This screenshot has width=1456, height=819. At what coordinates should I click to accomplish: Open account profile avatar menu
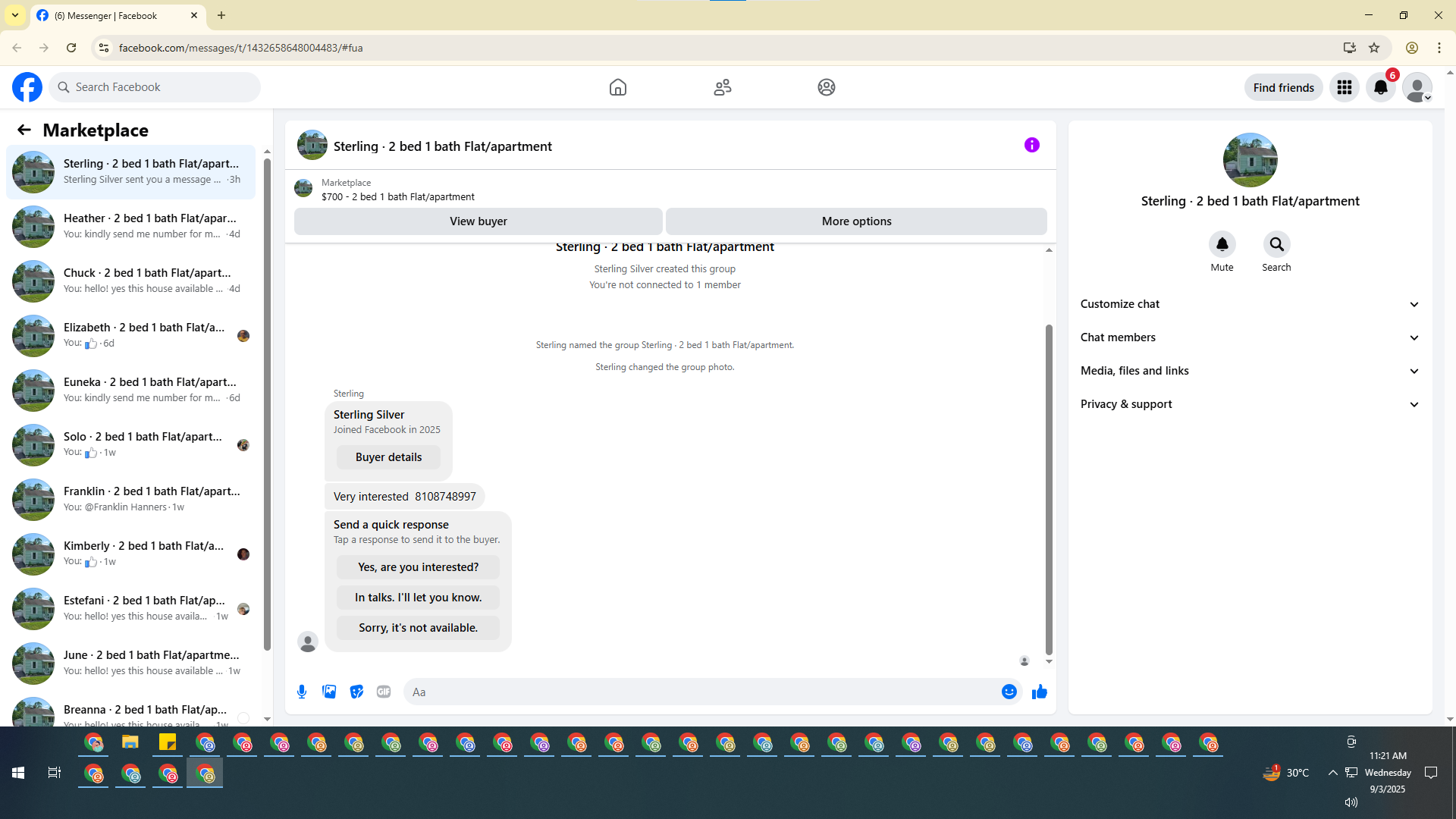click(x=1417, y=87)
